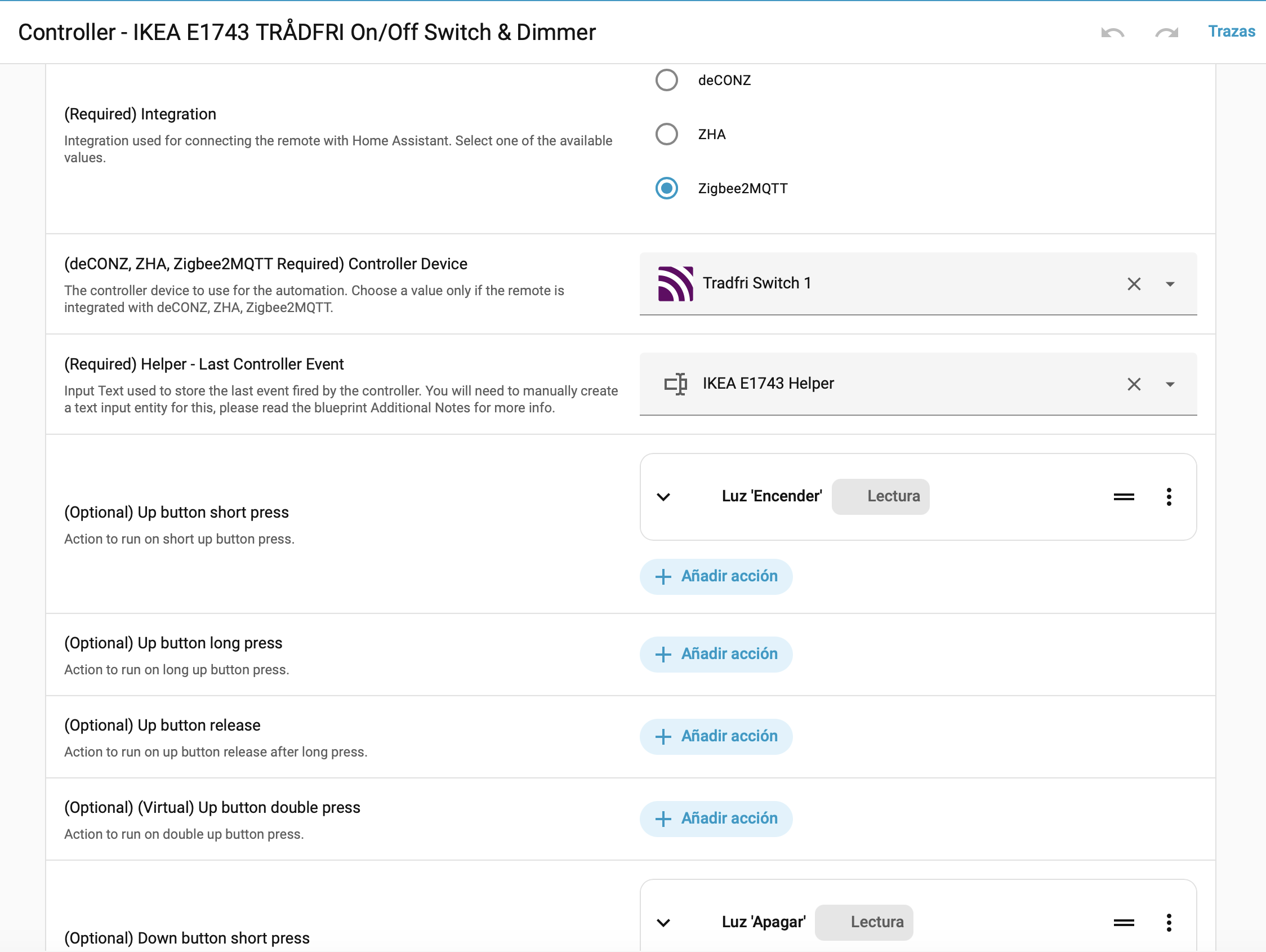
Task: Click drag handle of Luz 'Encender' action
Action: (1123, 497)
